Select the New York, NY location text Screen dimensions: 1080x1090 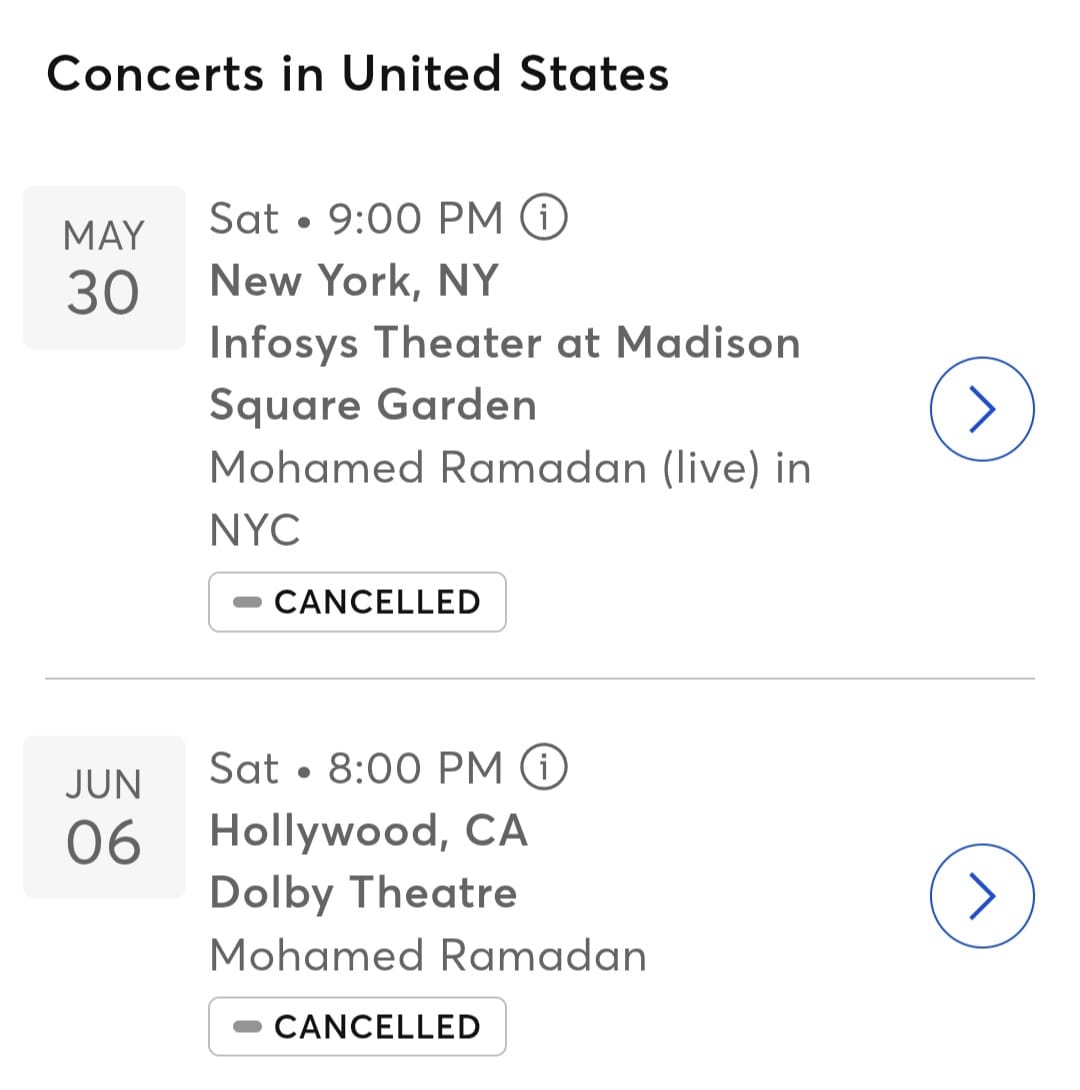(354, 281)
